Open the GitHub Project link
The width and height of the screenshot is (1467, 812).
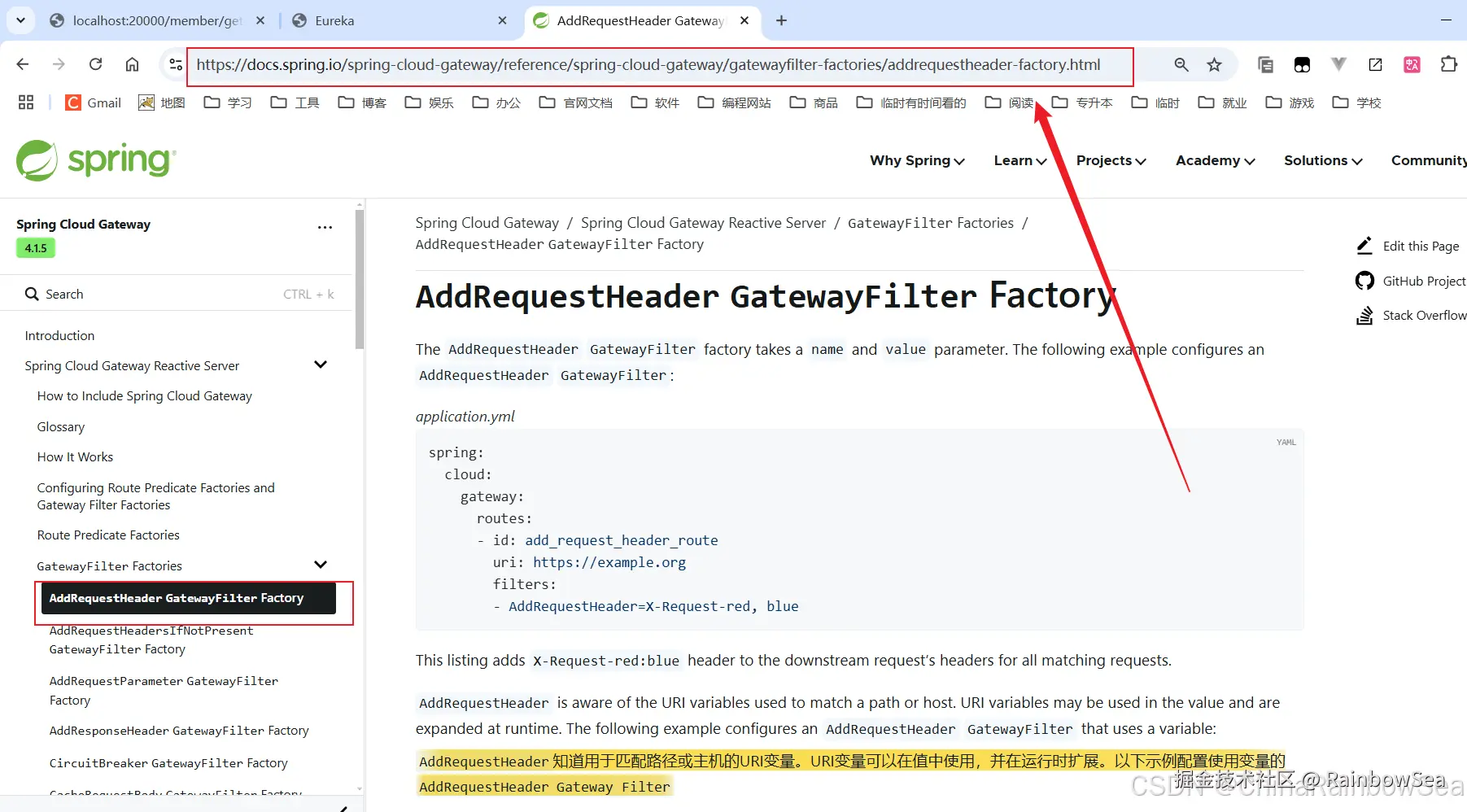[x=1411, y=281]
